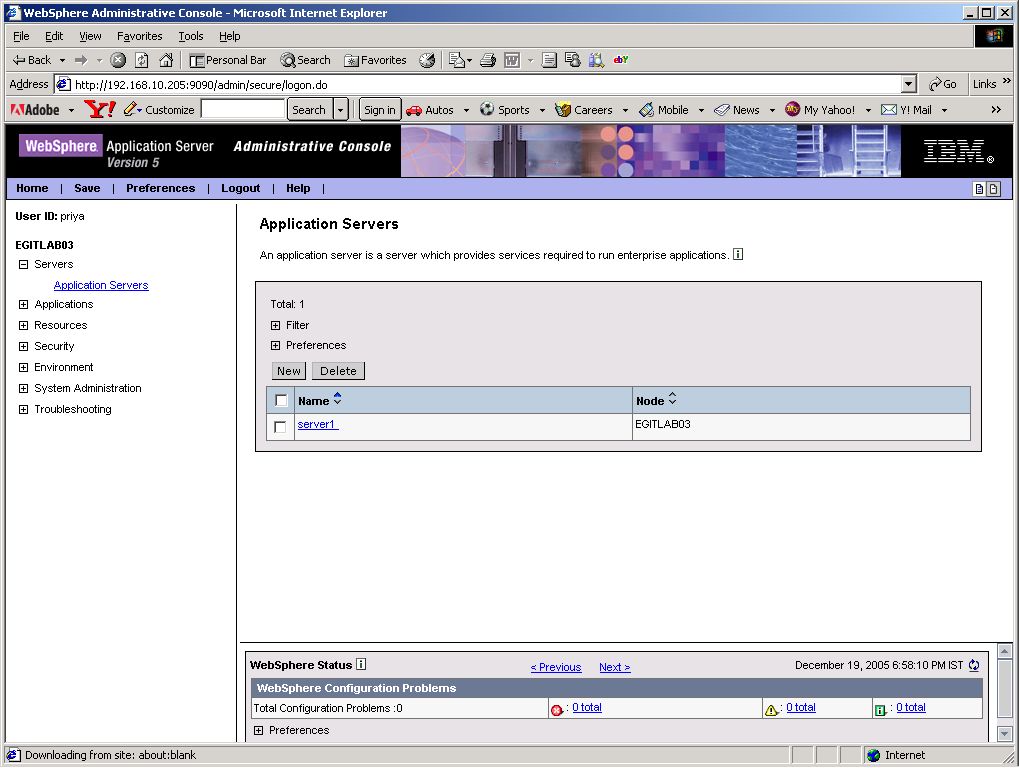Viewport: 1019px width, 768px height.
Task: Click Next link in WebSphere Status
Action: [x=614, y=667]
